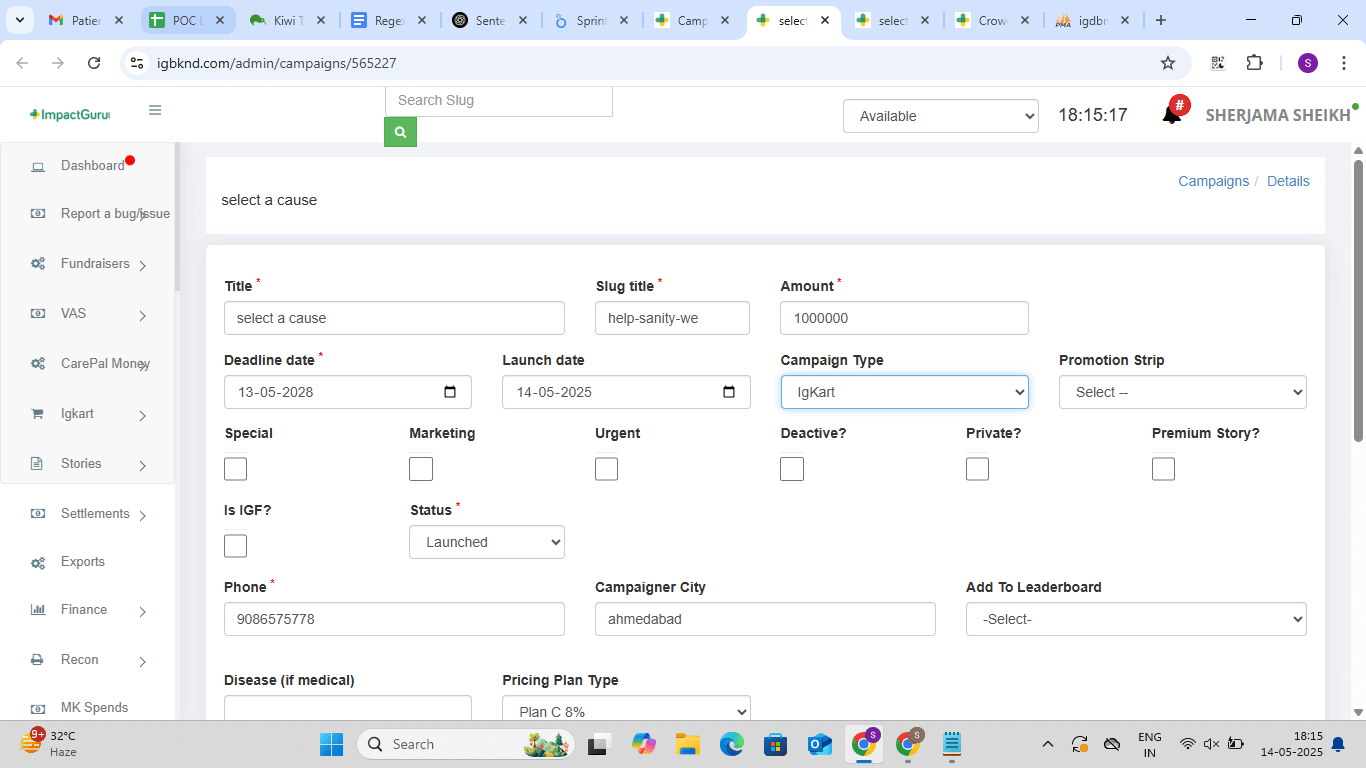Open File Explorer from the taskbar

coord(687,744)
